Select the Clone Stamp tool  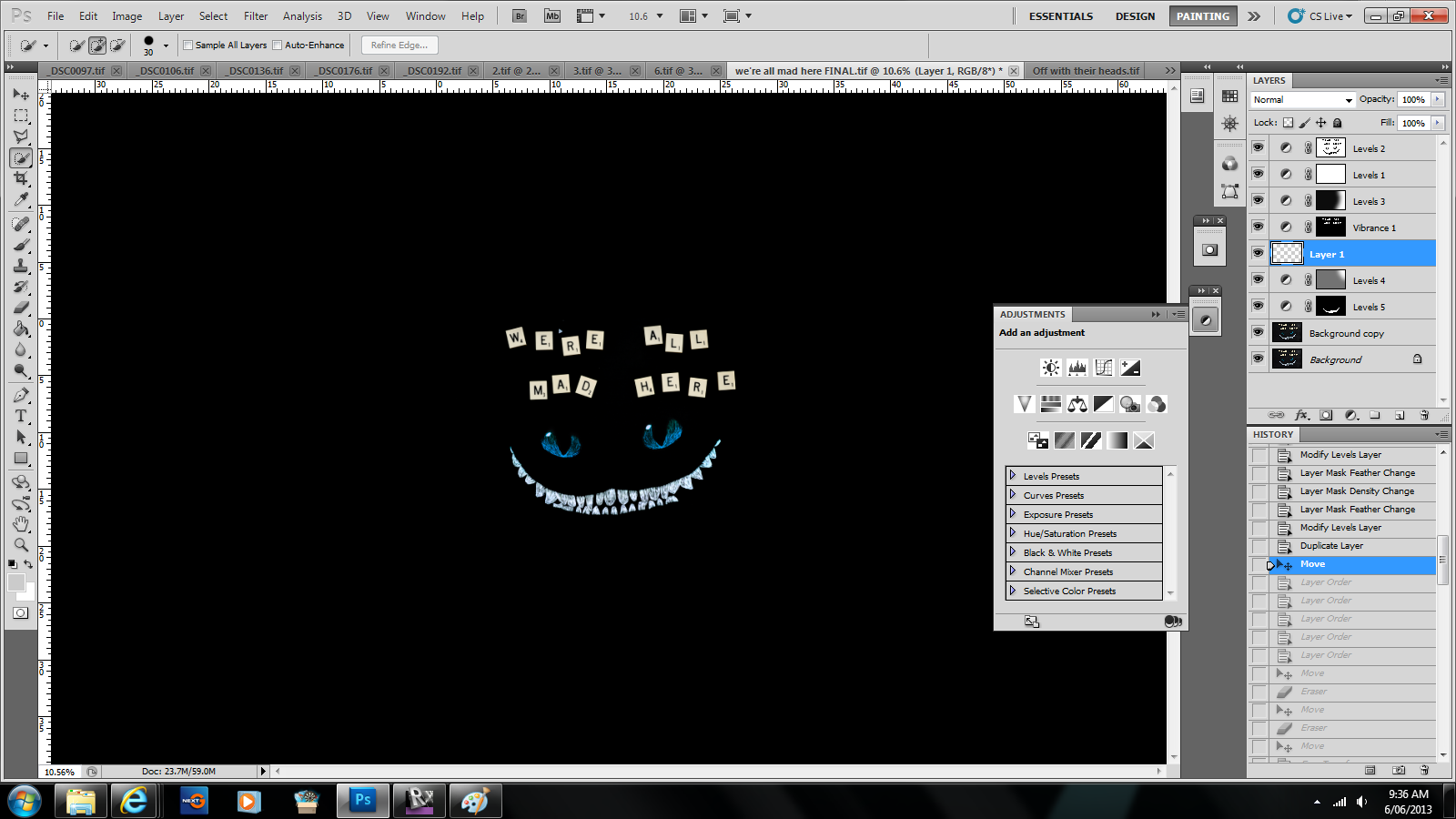21,266
